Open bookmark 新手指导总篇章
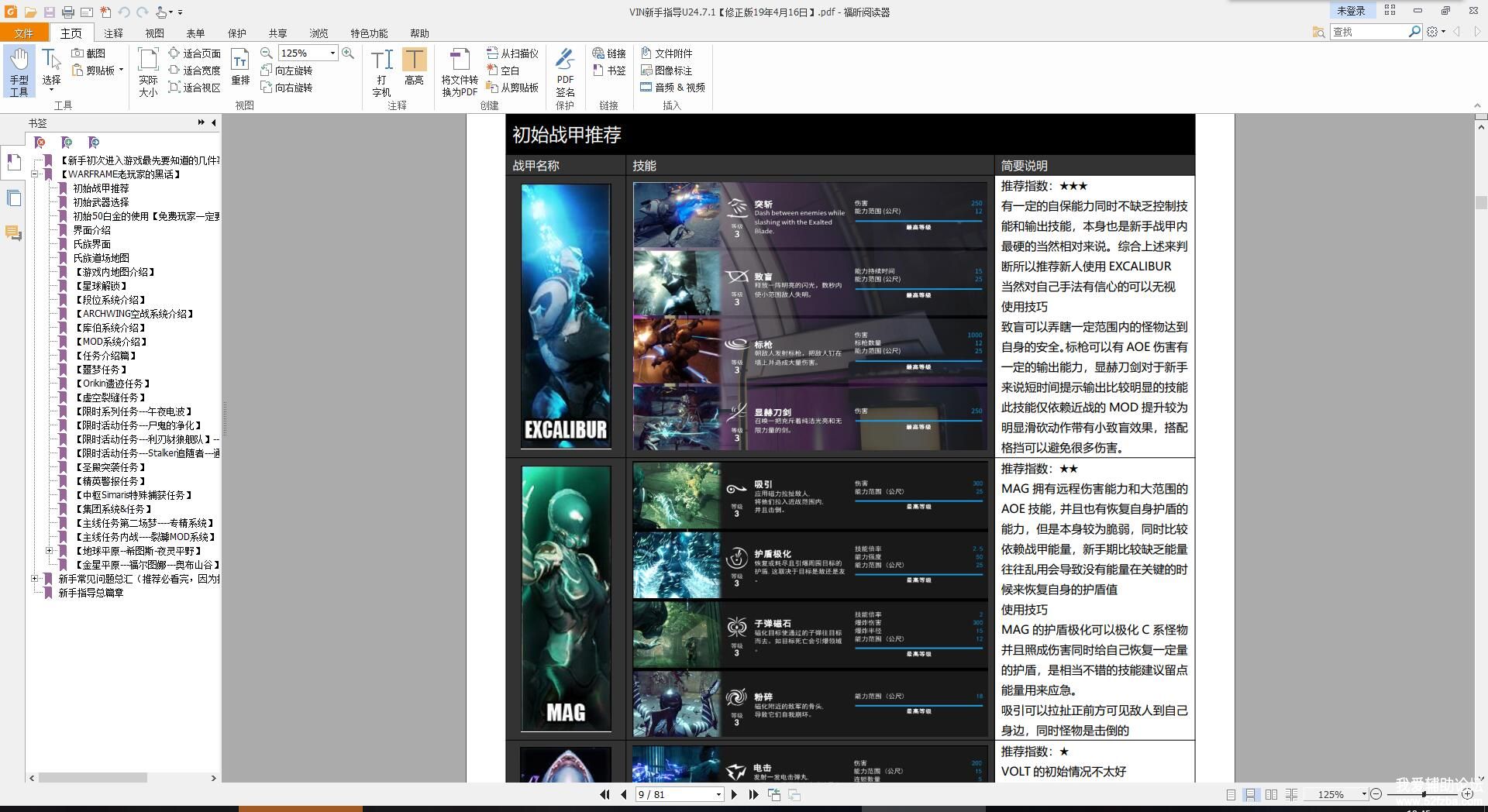This screenshot has height=812, width=1488. pos(91,593)
